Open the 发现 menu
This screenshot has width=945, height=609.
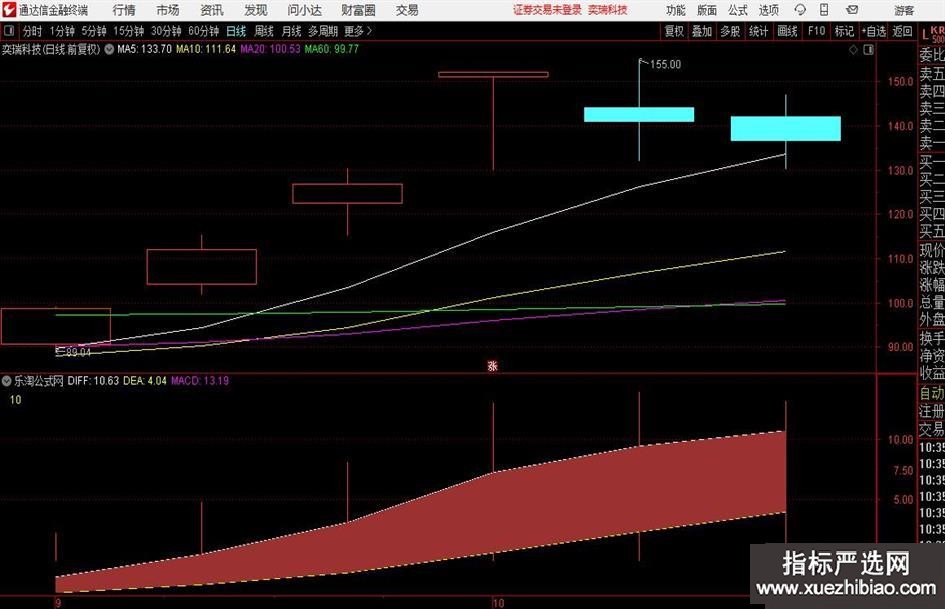tap(256, 10)
